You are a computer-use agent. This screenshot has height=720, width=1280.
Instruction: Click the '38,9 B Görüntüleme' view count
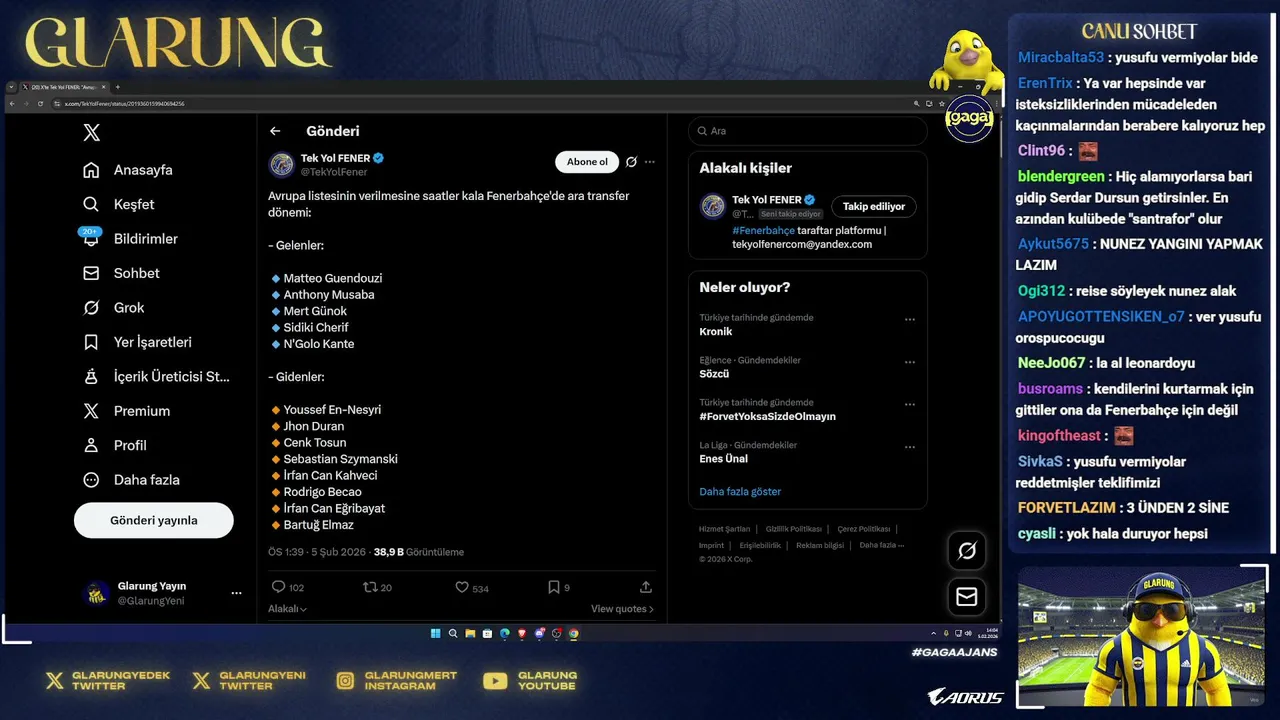coord(419,552)
